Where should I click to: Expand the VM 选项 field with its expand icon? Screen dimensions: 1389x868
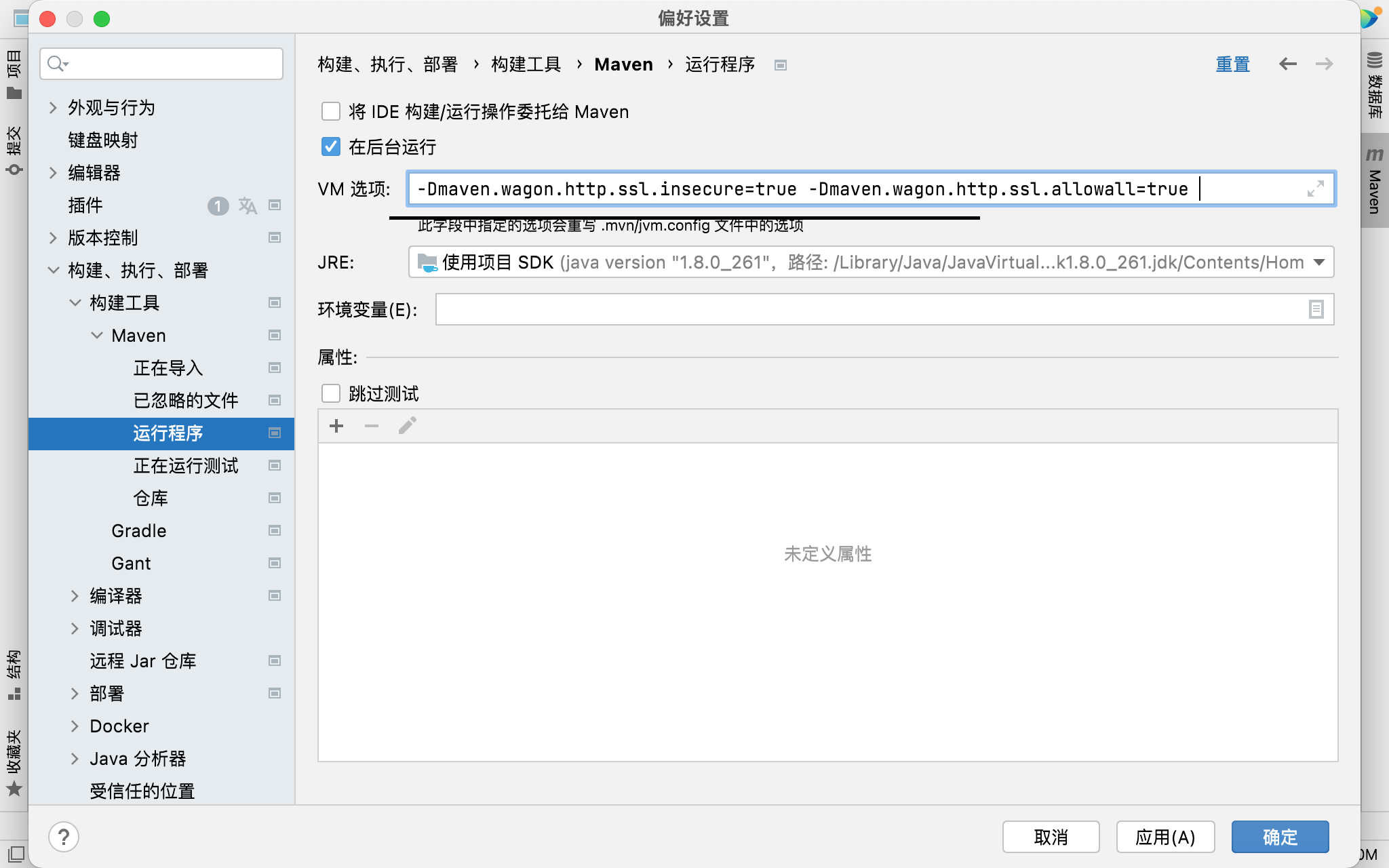tap(1316, 189)
